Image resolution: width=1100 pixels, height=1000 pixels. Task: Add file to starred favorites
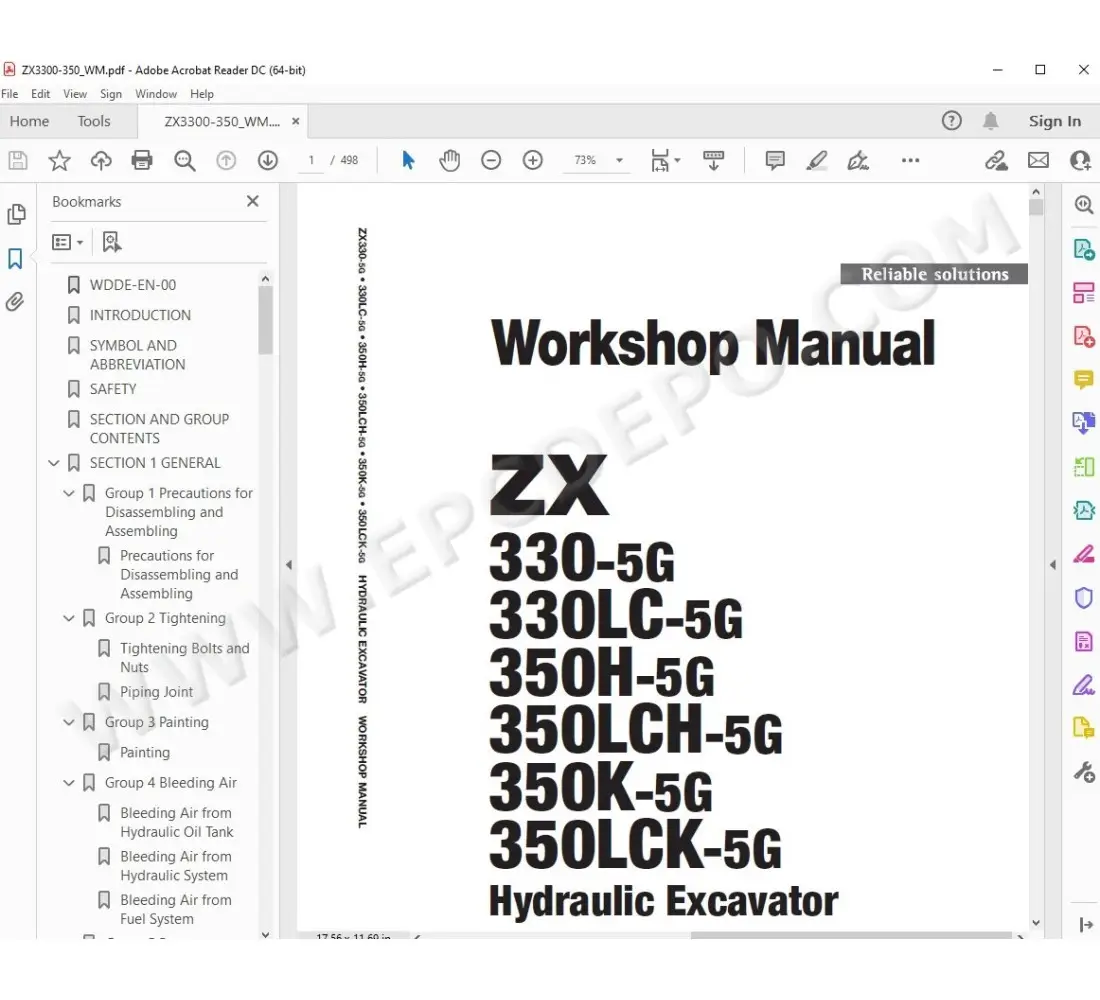tap(60, 160)
